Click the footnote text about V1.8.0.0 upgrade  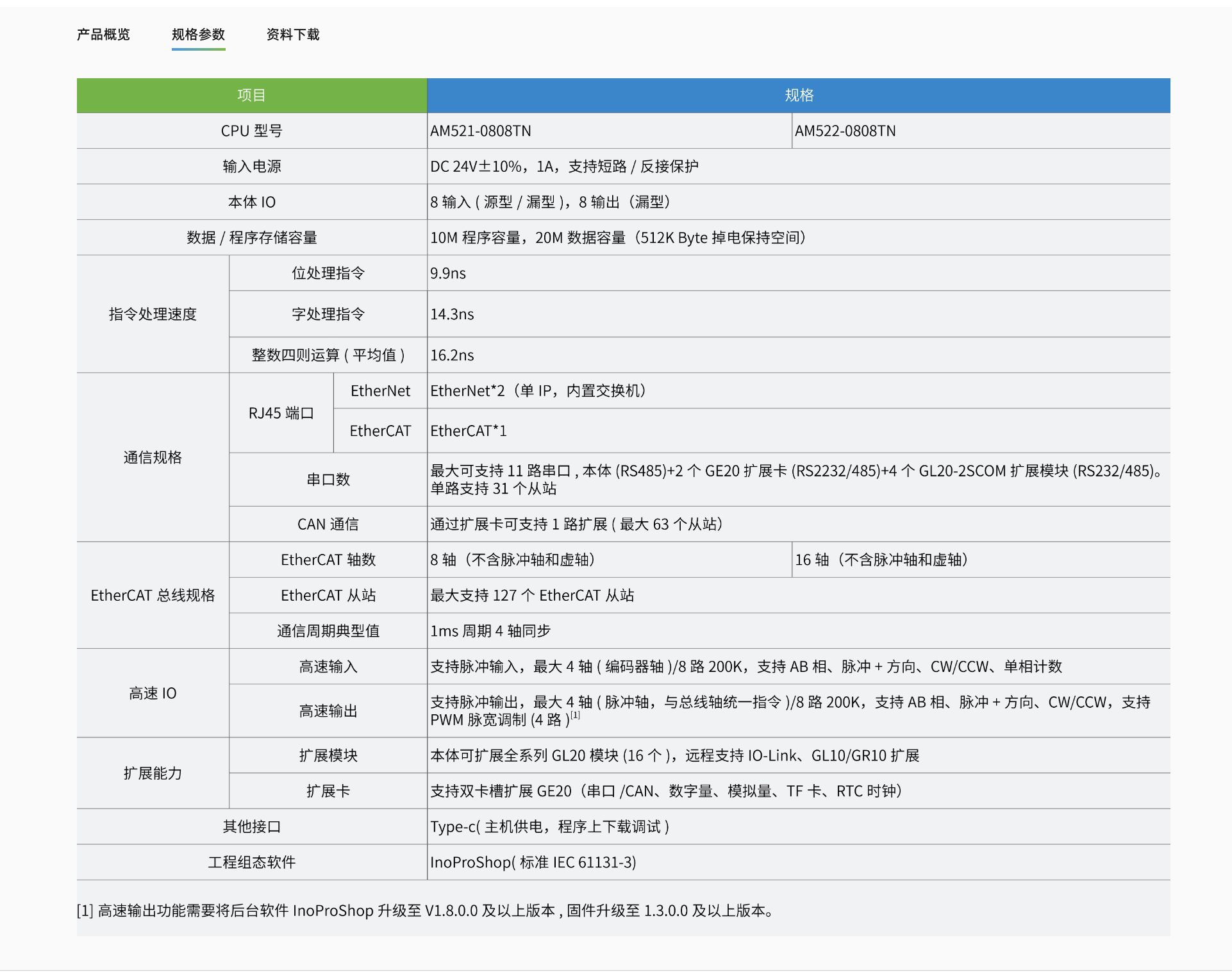pyautogui.click(x=424, y=910)
